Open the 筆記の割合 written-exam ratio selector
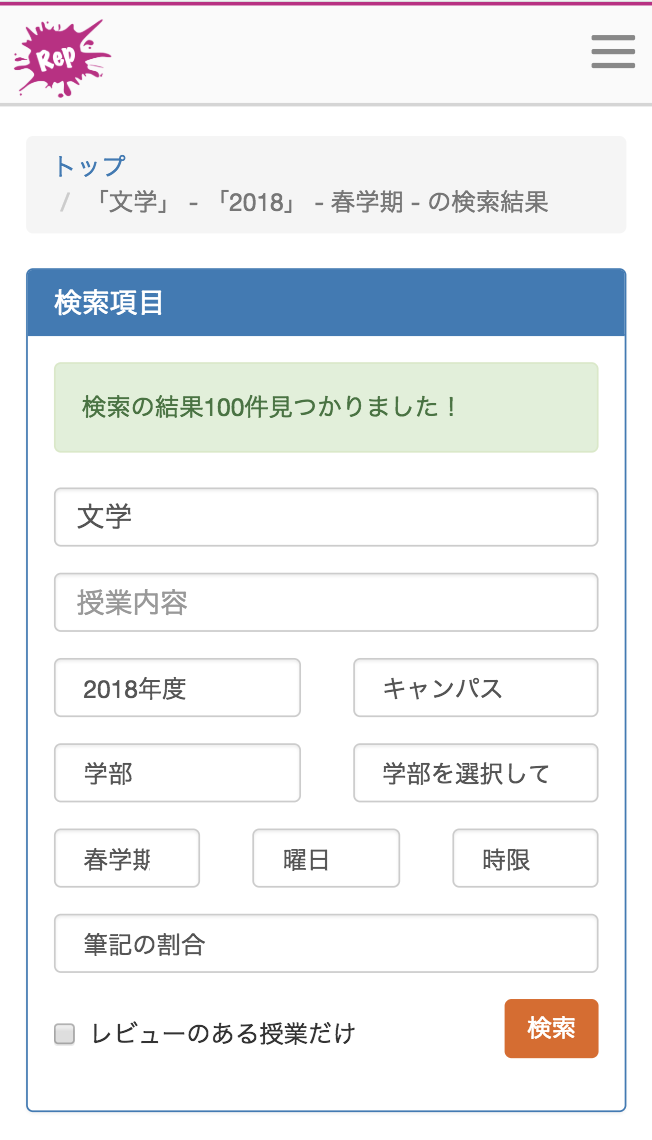The image size is (652, 1140). tap(326, 943)
